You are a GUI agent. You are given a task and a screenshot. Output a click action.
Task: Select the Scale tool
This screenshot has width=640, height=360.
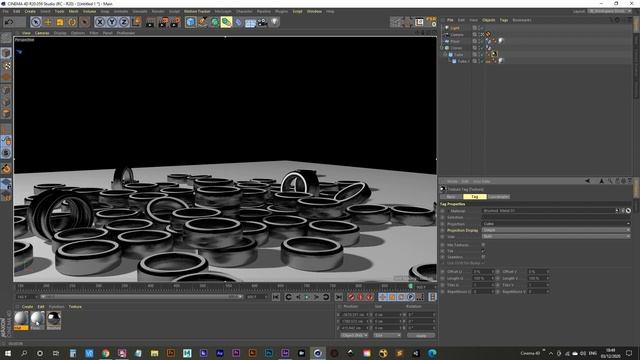[x=60, y=22]
